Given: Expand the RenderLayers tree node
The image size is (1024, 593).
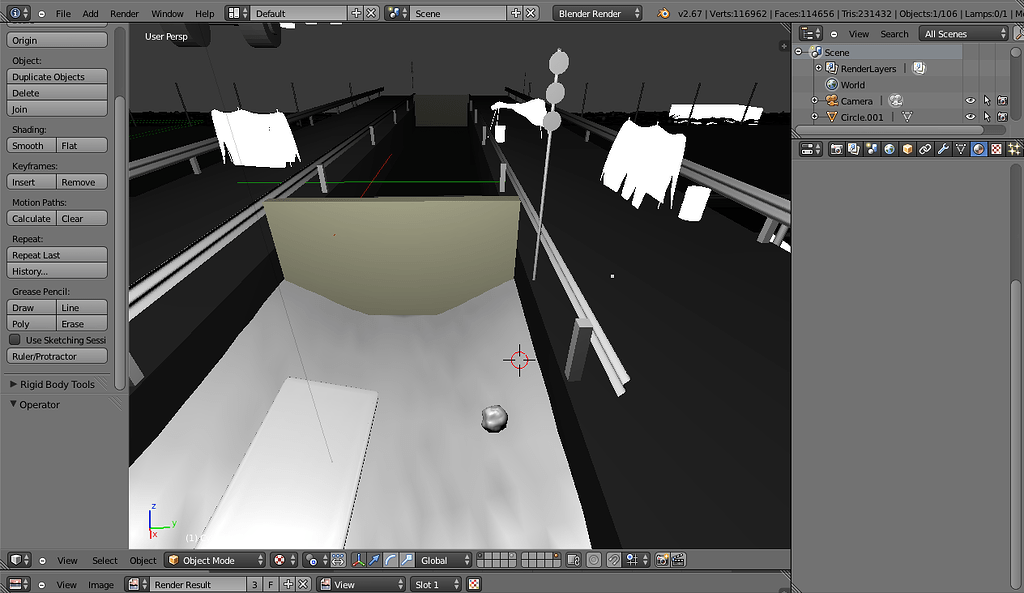Looking at the screenshot, I should coord(818,68).
